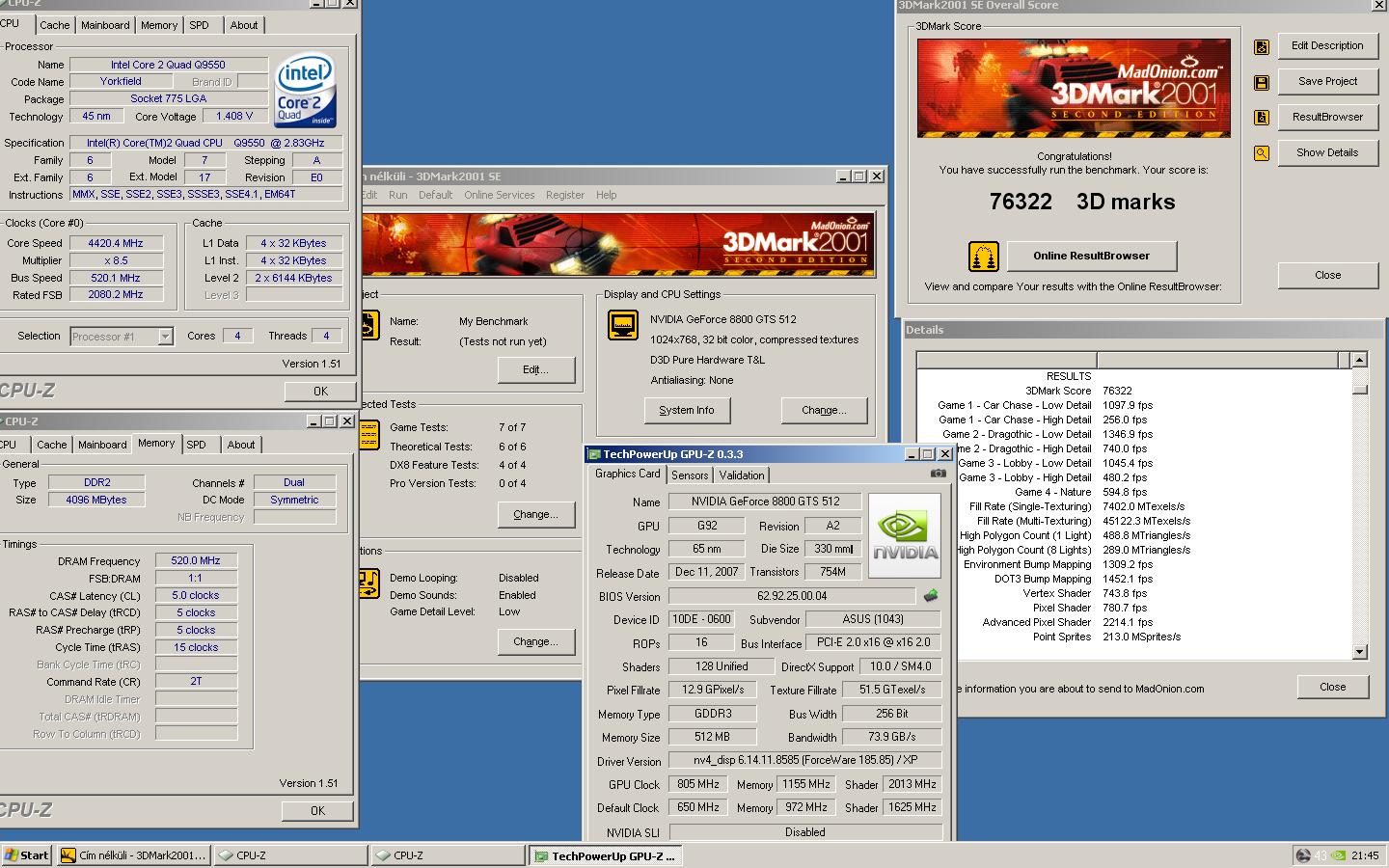Image resolution: width=1389 pixels, height=868 pixels.
Task: Click the Online ResultBrowser button
Action: 1091,256
